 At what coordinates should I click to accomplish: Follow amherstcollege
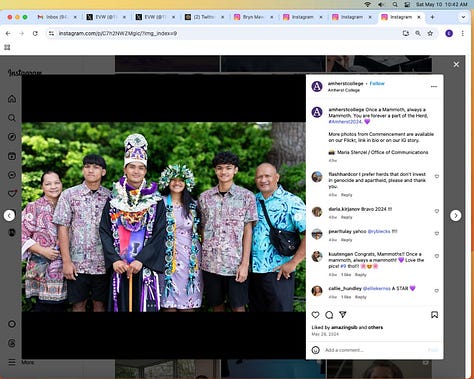[377, 83]
